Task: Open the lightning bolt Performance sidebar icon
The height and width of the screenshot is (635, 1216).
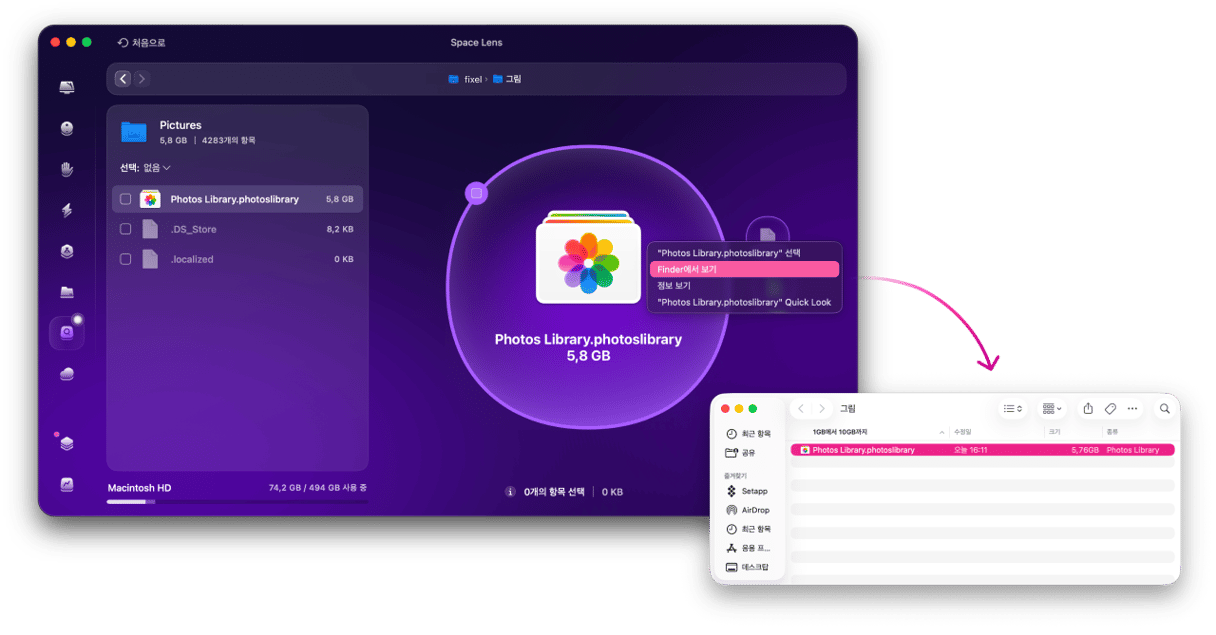Action: (67, 210)
